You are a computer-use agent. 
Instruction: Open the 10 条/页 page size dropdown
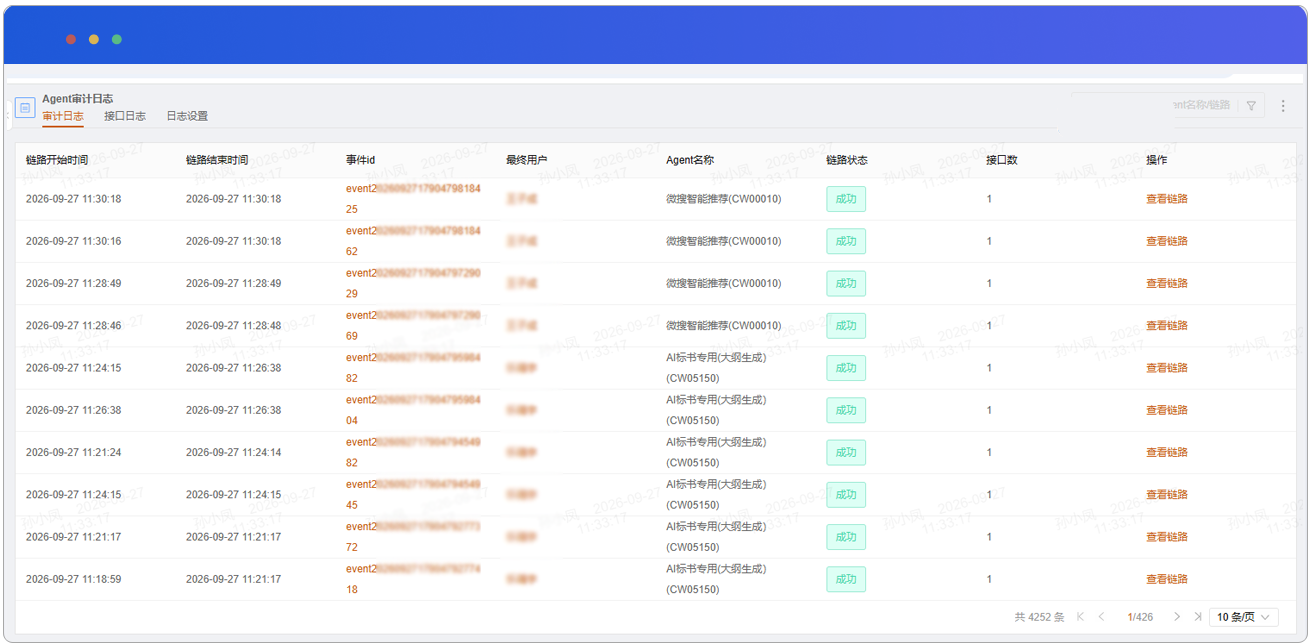click(x=1244, y=617)
